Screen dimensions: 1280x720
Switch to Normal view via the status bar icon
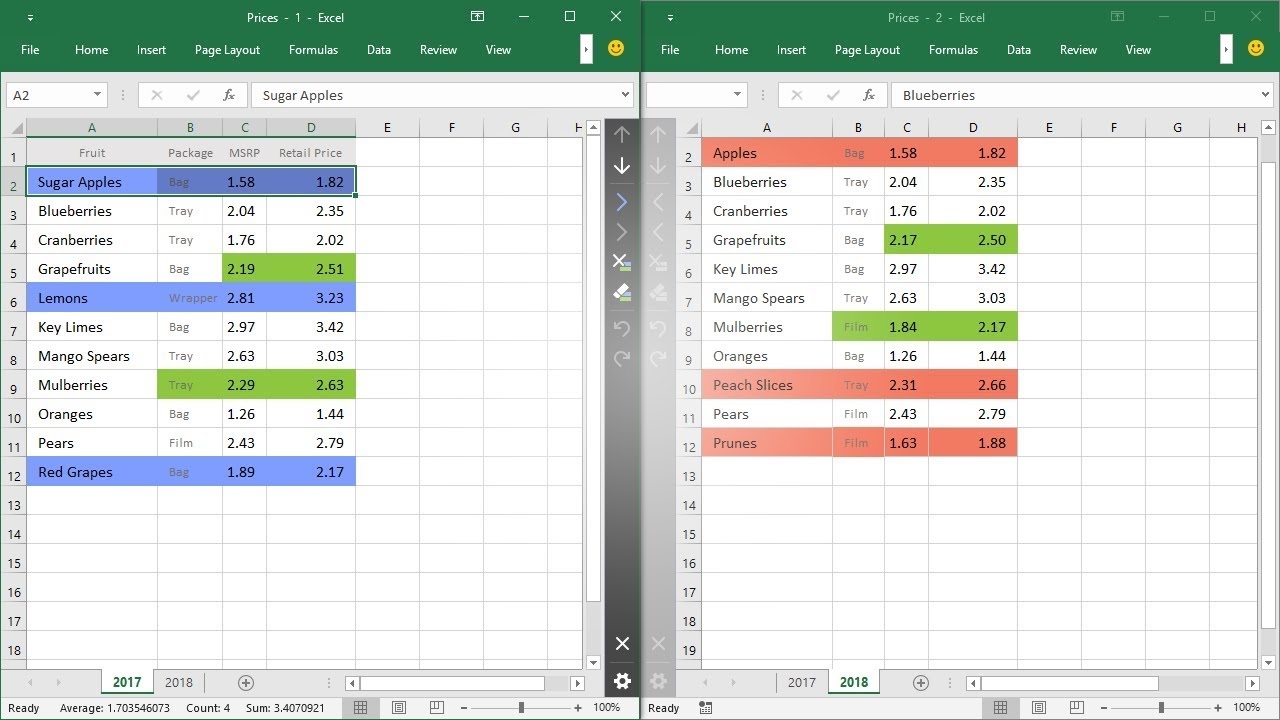(x=360, y=707)
